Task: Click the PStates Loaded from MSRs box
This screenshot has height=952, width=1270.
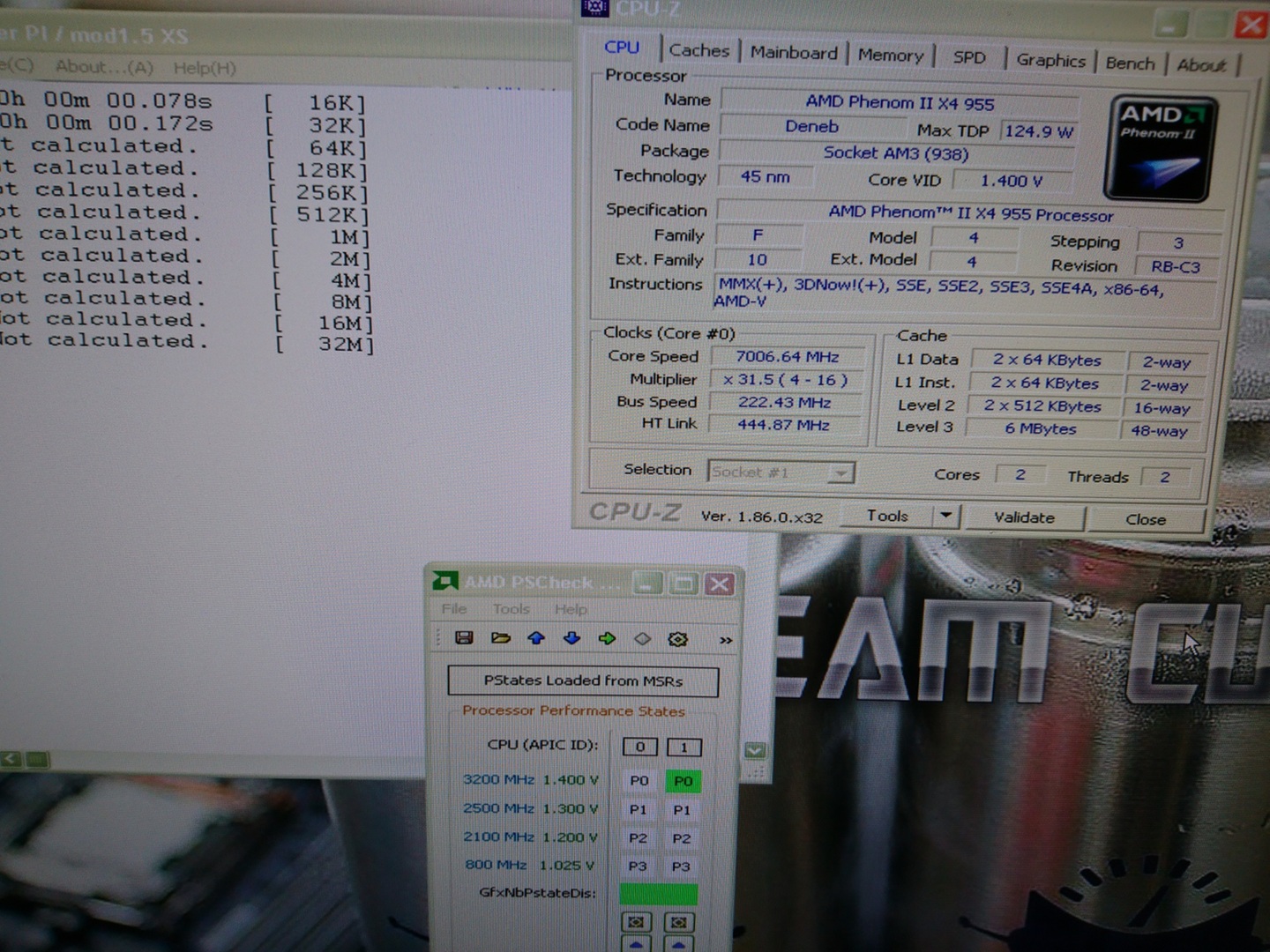Action: (x=583, y=681)
